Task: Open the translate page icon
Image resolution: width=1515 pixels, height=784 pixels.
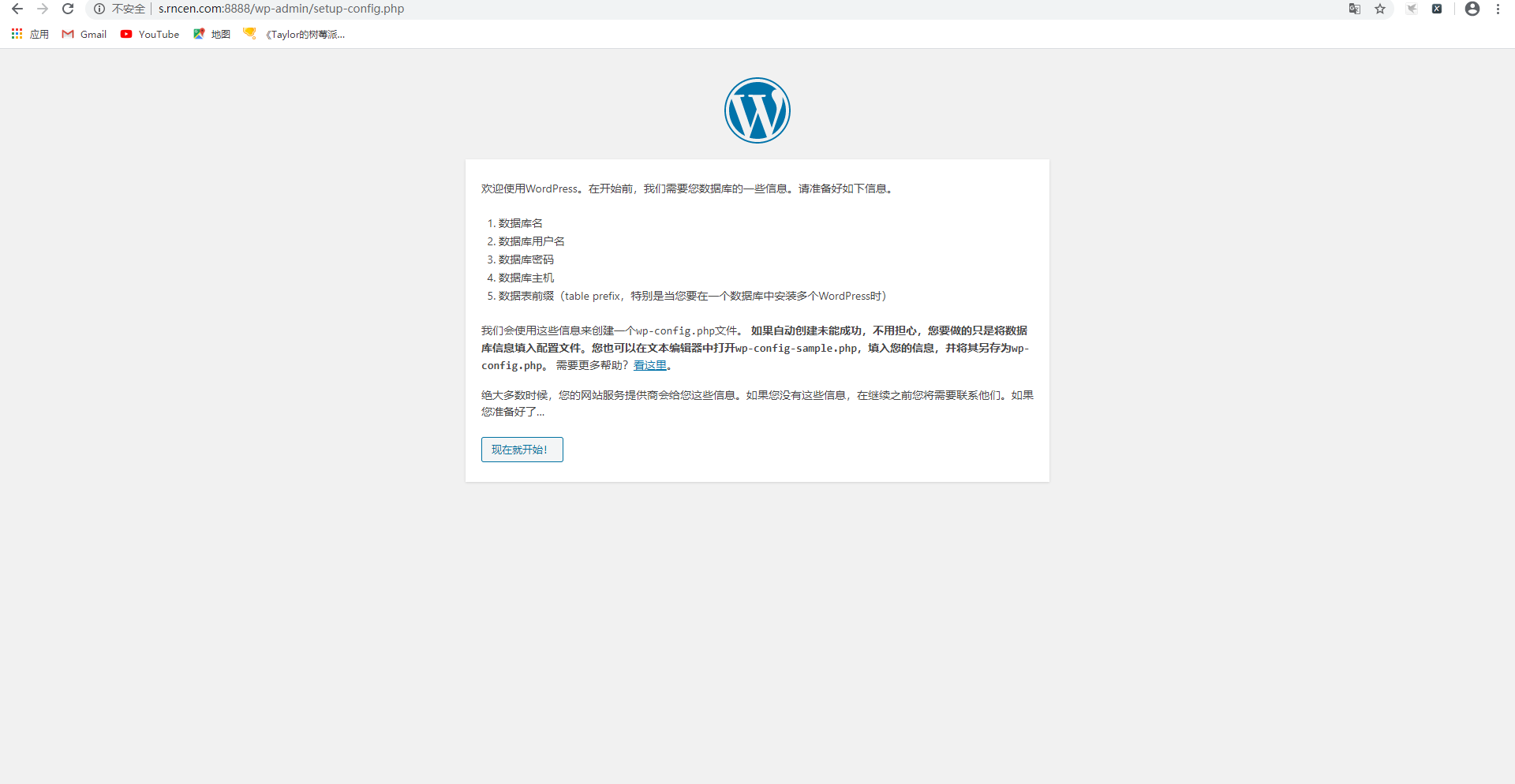Action: point(1355,9)
